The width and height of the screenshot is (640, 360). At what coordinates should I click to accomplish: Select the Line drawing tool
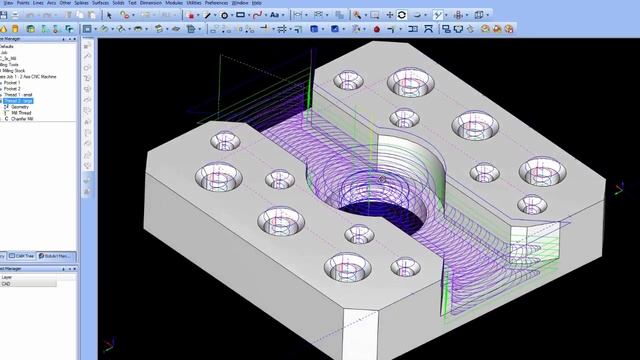click(x=207, y=16)
